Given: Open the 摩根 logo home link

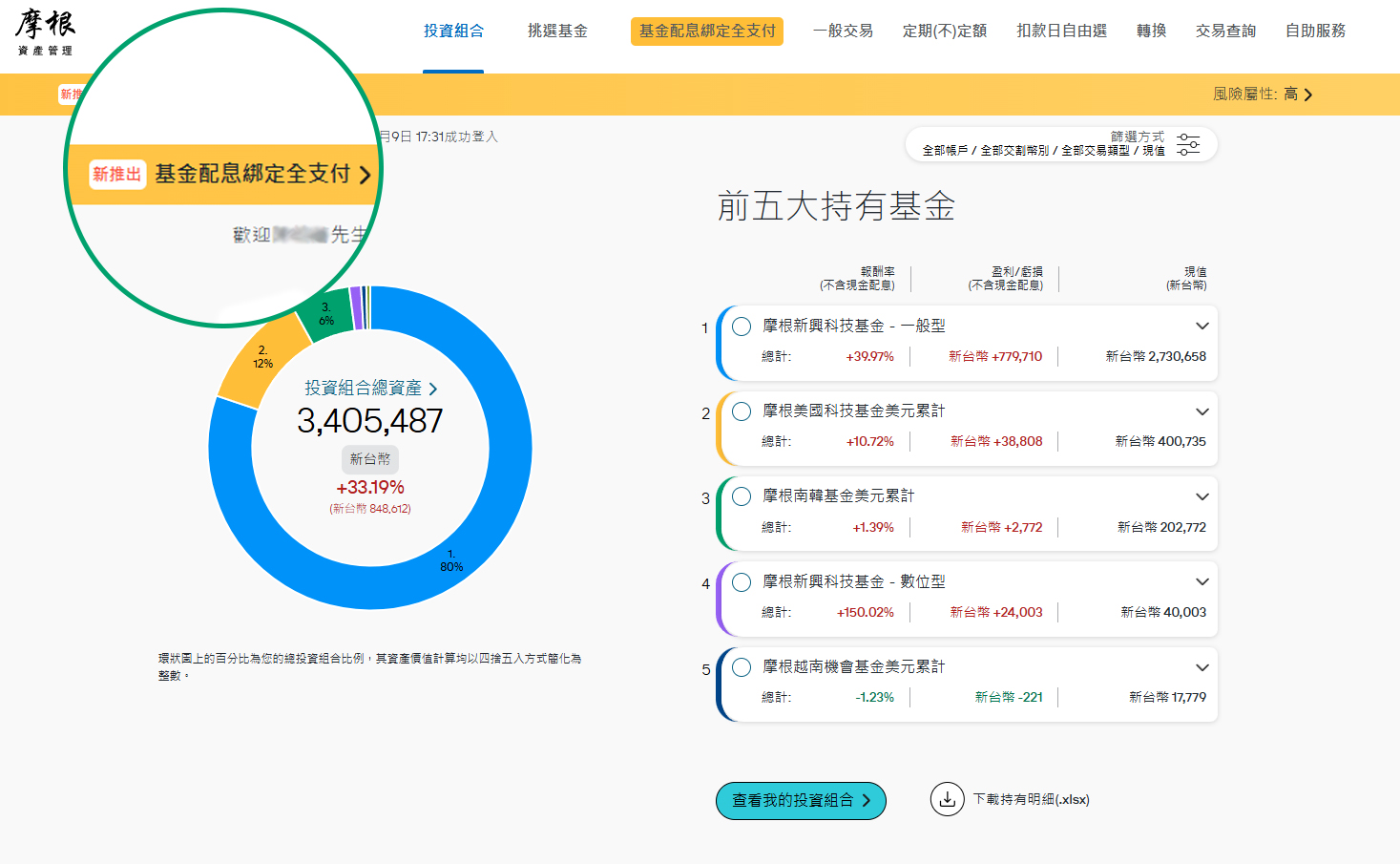Looking at the screenshot, I should [45, 32].
